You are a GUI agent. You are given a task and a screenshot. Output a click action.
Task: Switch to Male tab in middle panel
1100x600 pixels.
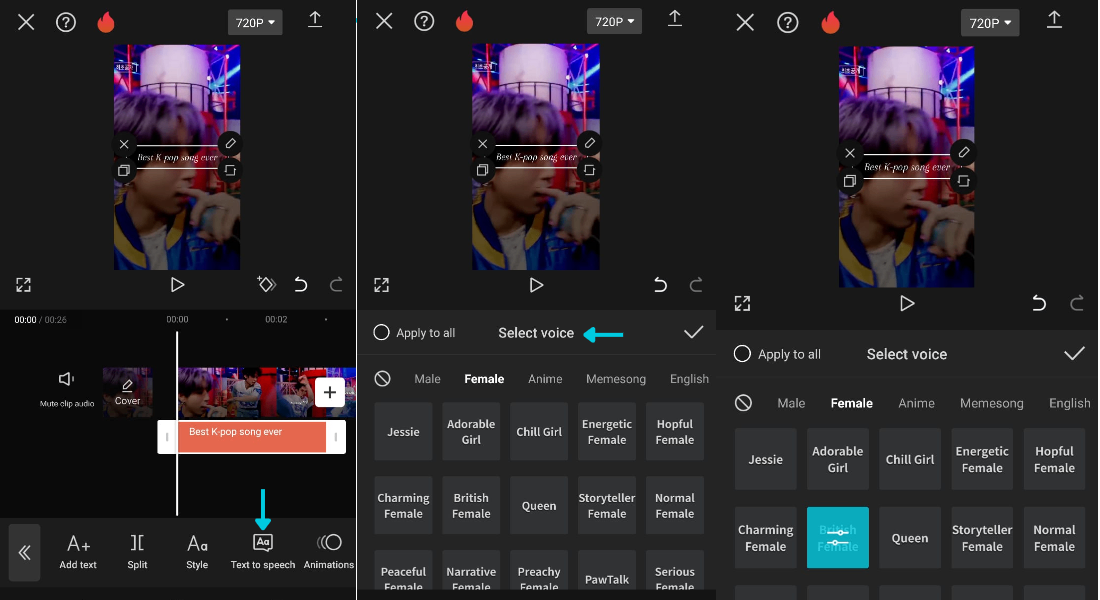(427, 379)
